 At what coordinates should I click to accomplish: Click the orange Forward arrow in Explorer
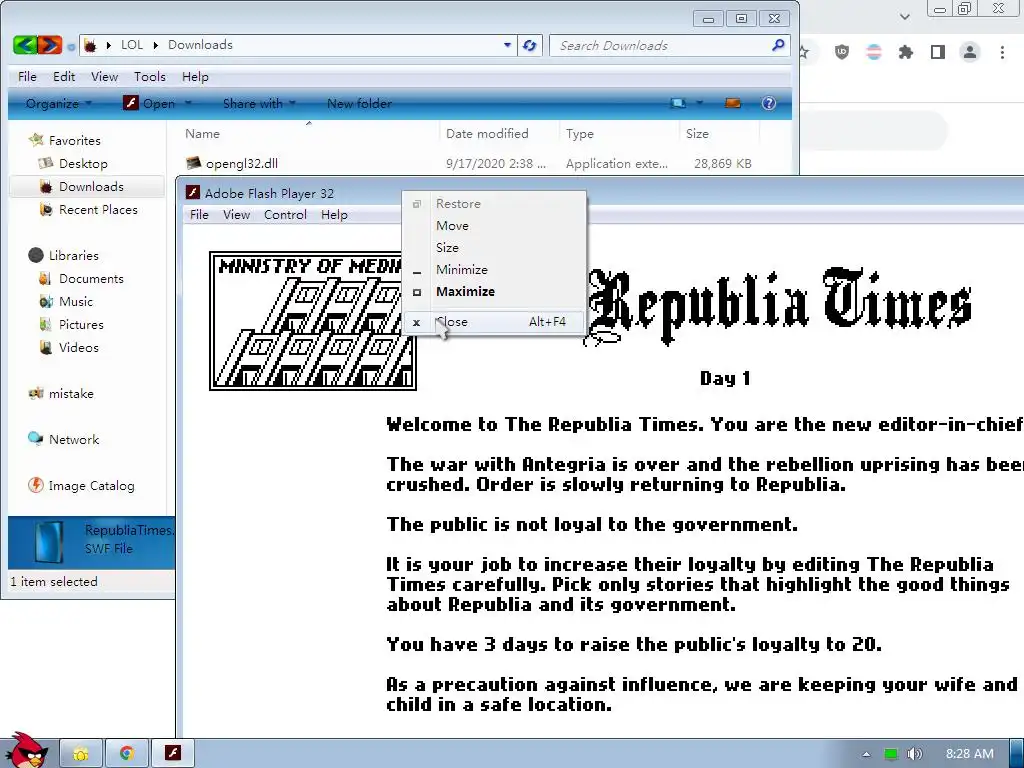(50, 45)
